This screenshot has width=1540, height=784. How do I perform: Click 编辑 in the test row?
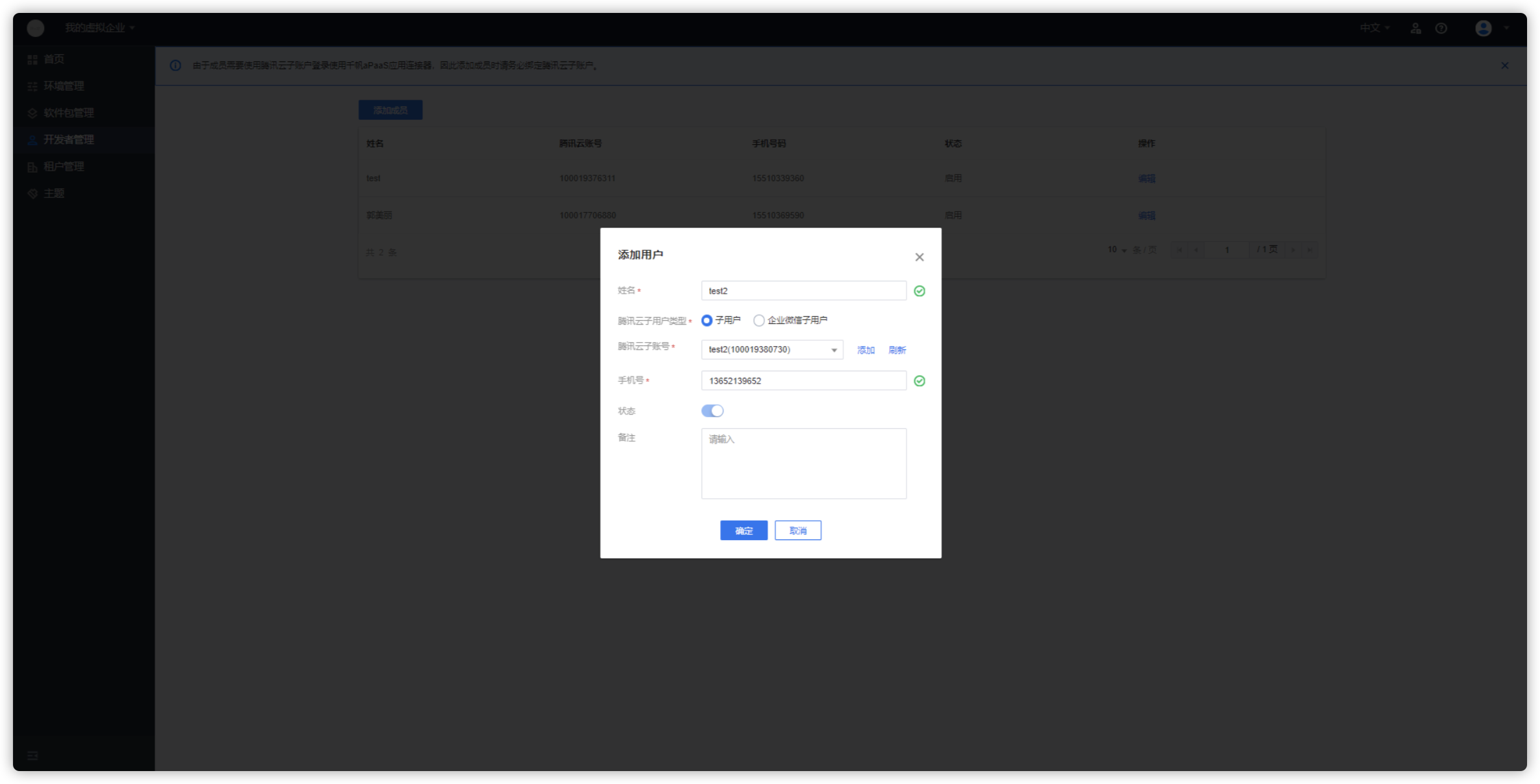(1147, 179)
